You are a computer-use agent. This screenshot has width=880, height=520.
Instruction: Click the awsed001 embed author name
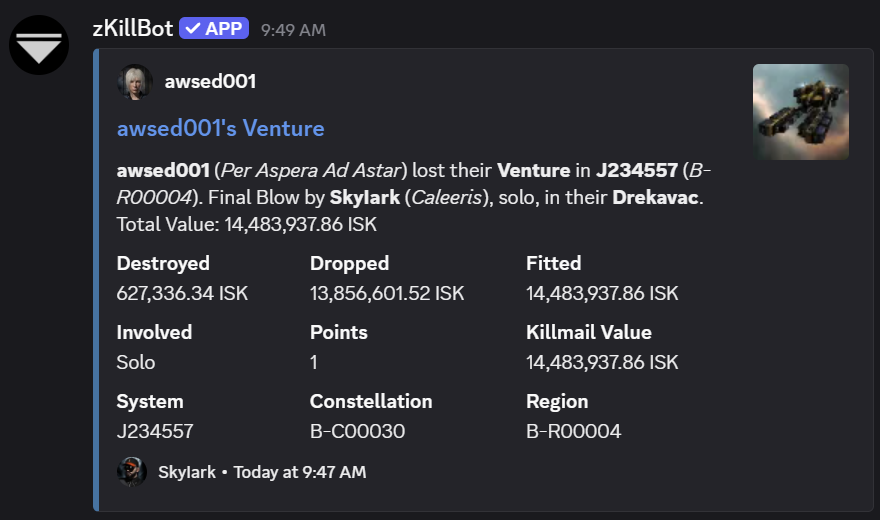point(210,82)
